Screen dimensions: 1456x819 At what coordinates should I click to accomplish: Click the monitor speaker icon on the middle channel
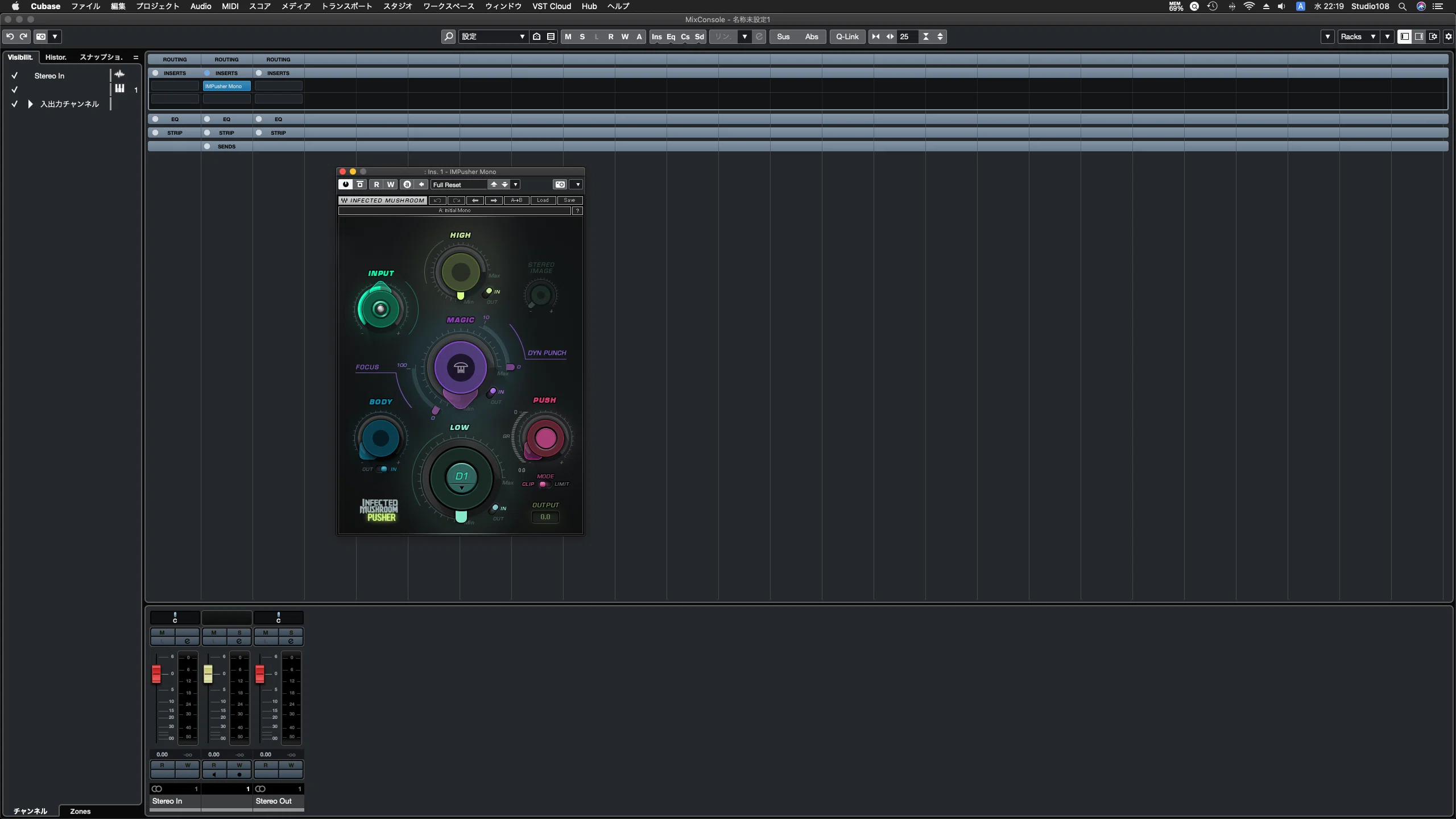coord(214,774)
